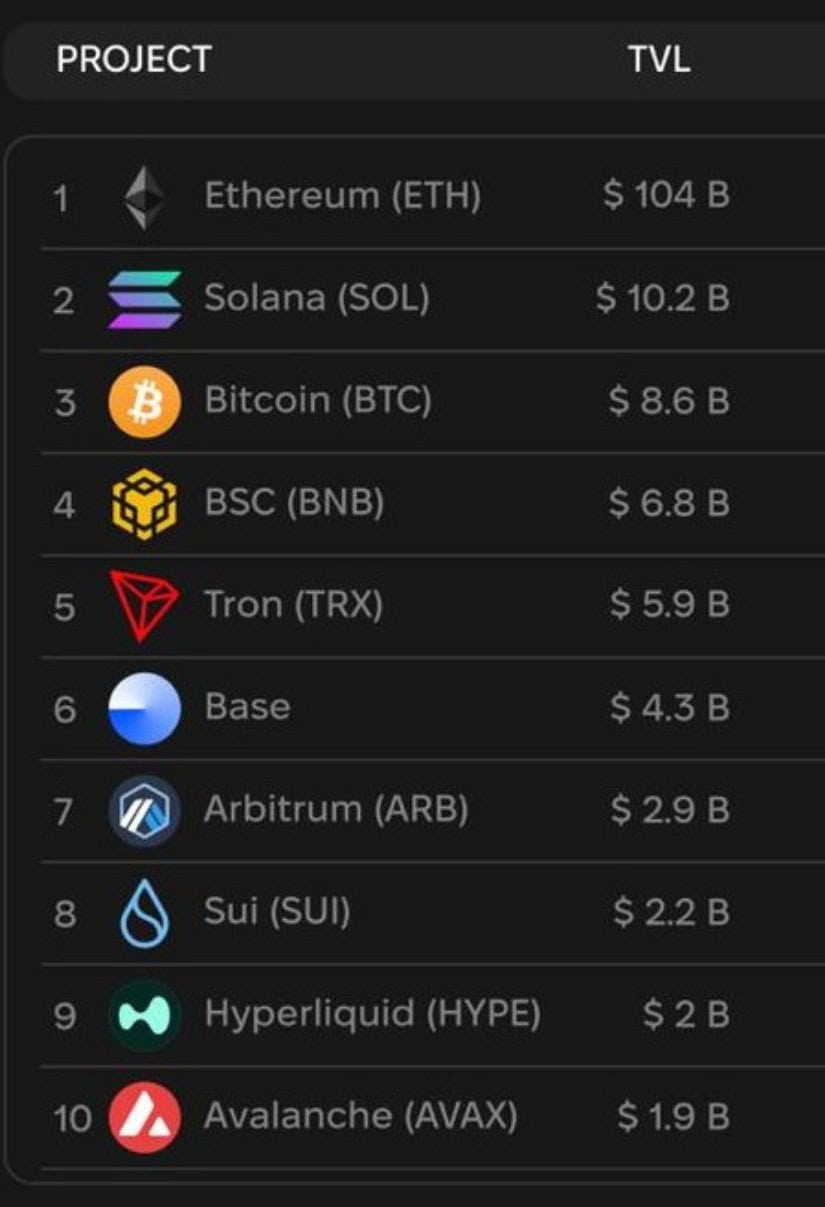Click the $ 5.9 B Tron TVL value

click(x=670, y=605)
